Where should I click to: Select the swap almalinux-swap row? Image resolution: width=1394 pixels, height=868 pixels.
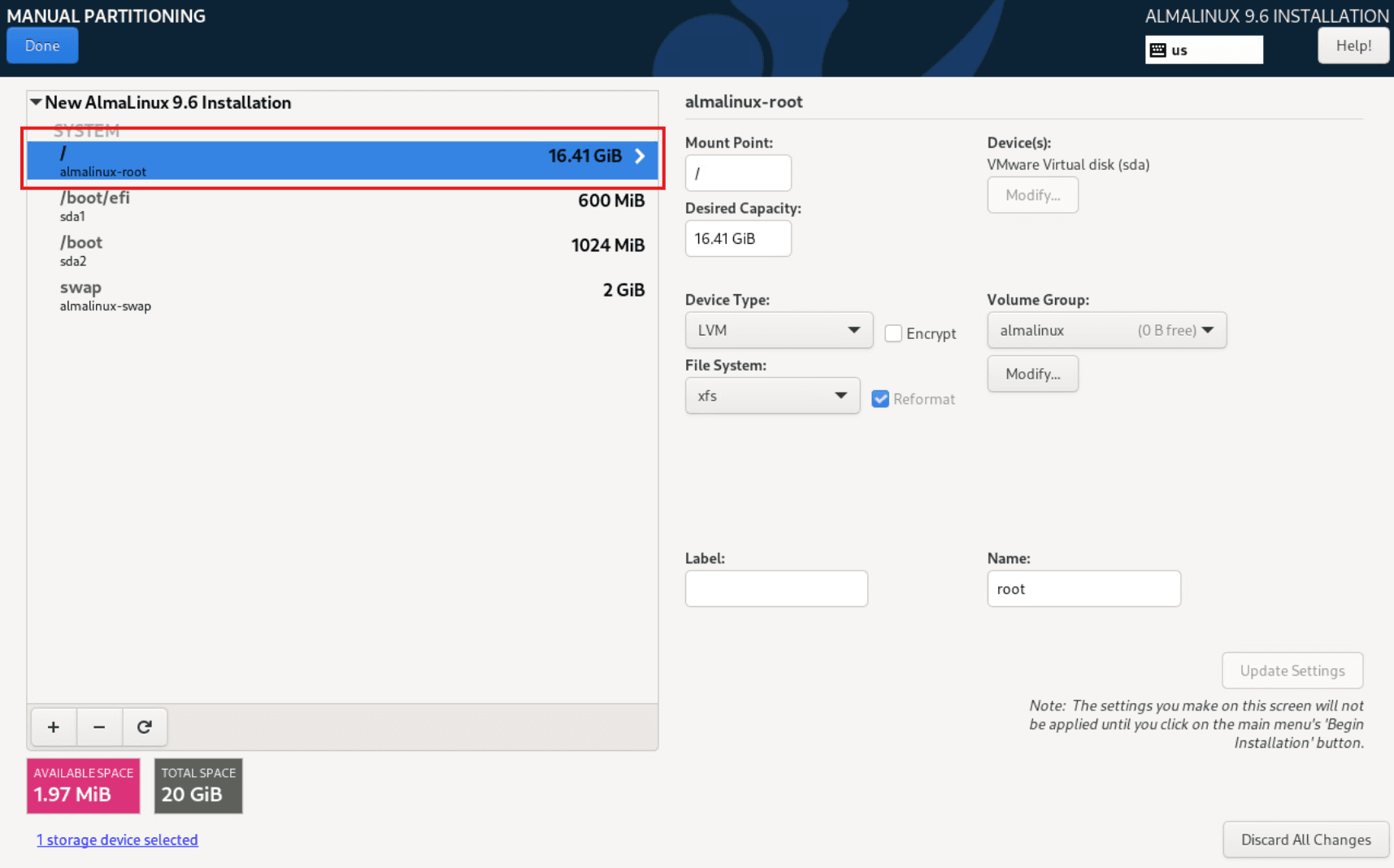(x=342, y=295)
